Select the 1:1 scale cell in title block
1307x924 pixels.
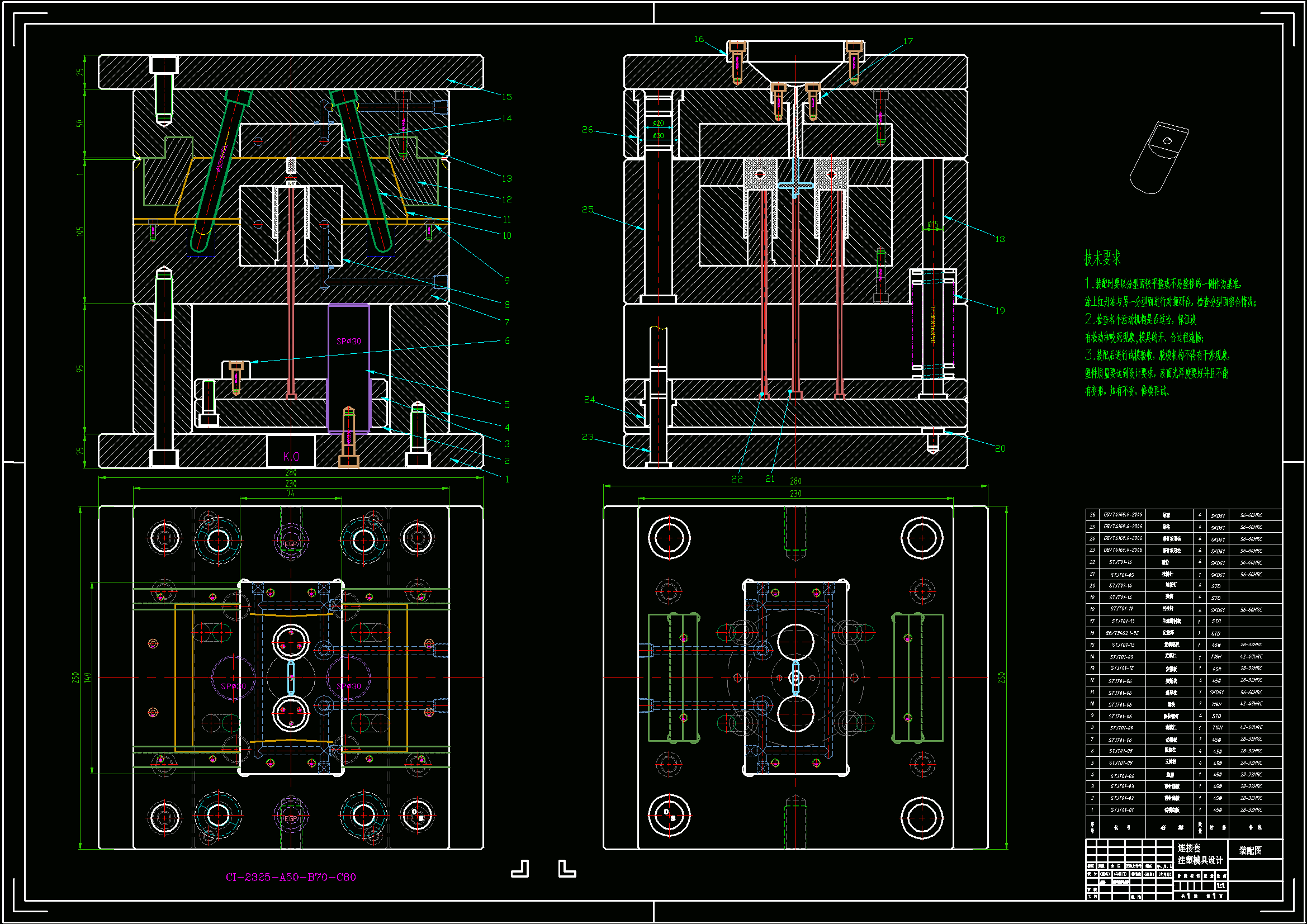tap(1220, 886)
